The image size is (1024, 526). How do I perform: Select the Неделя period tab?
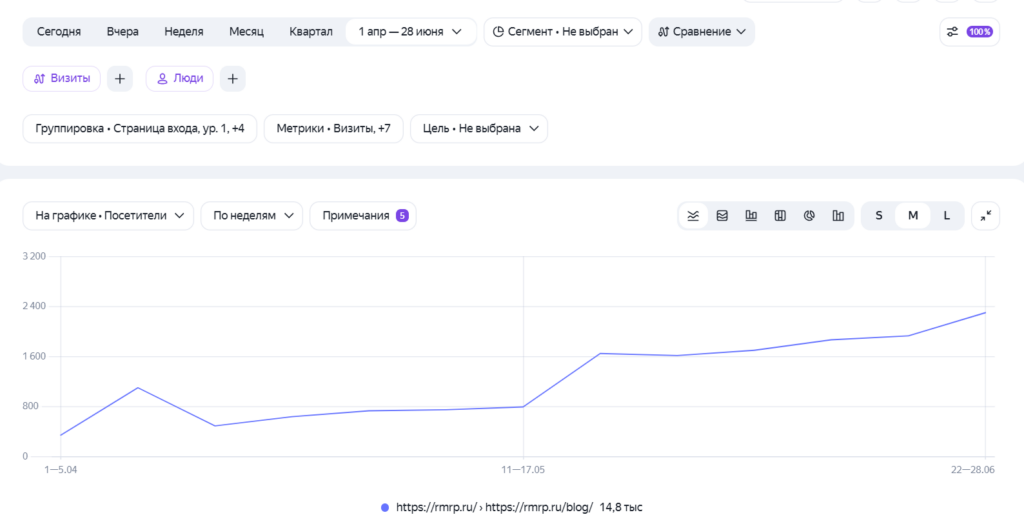point(184,31)
